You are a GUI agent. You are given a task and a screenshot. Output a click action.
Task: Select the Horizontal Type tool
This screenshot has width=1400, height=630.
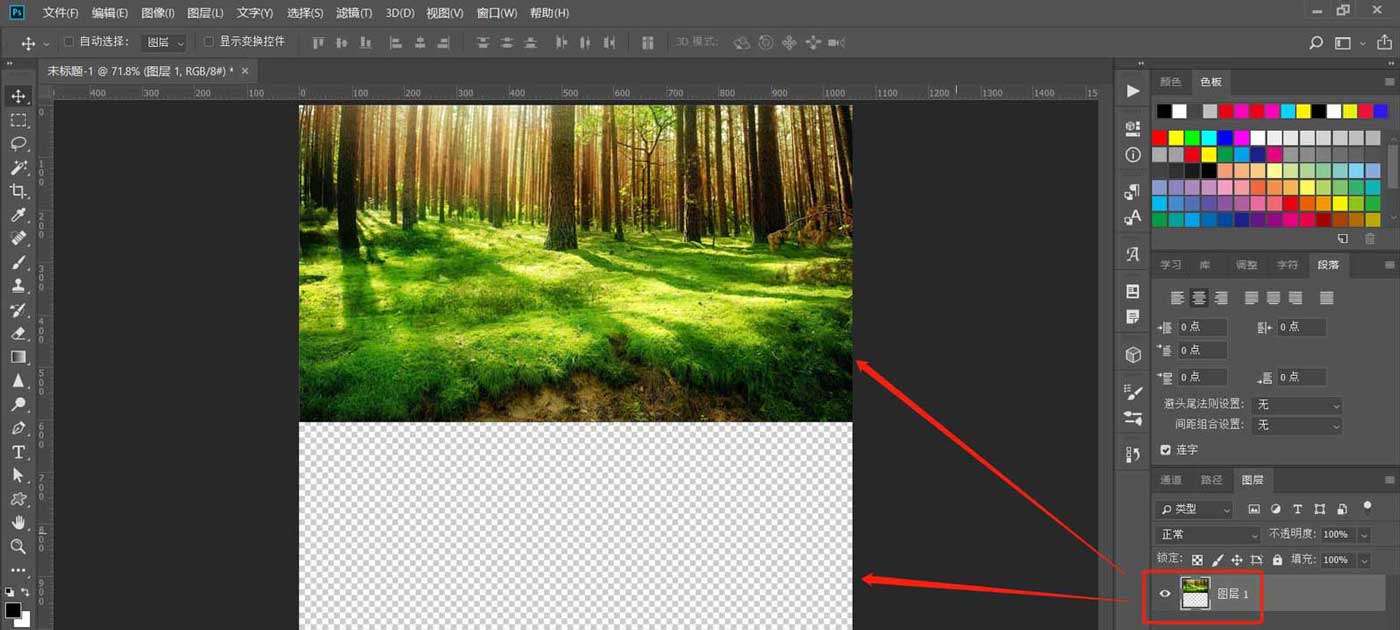point(18,452)
